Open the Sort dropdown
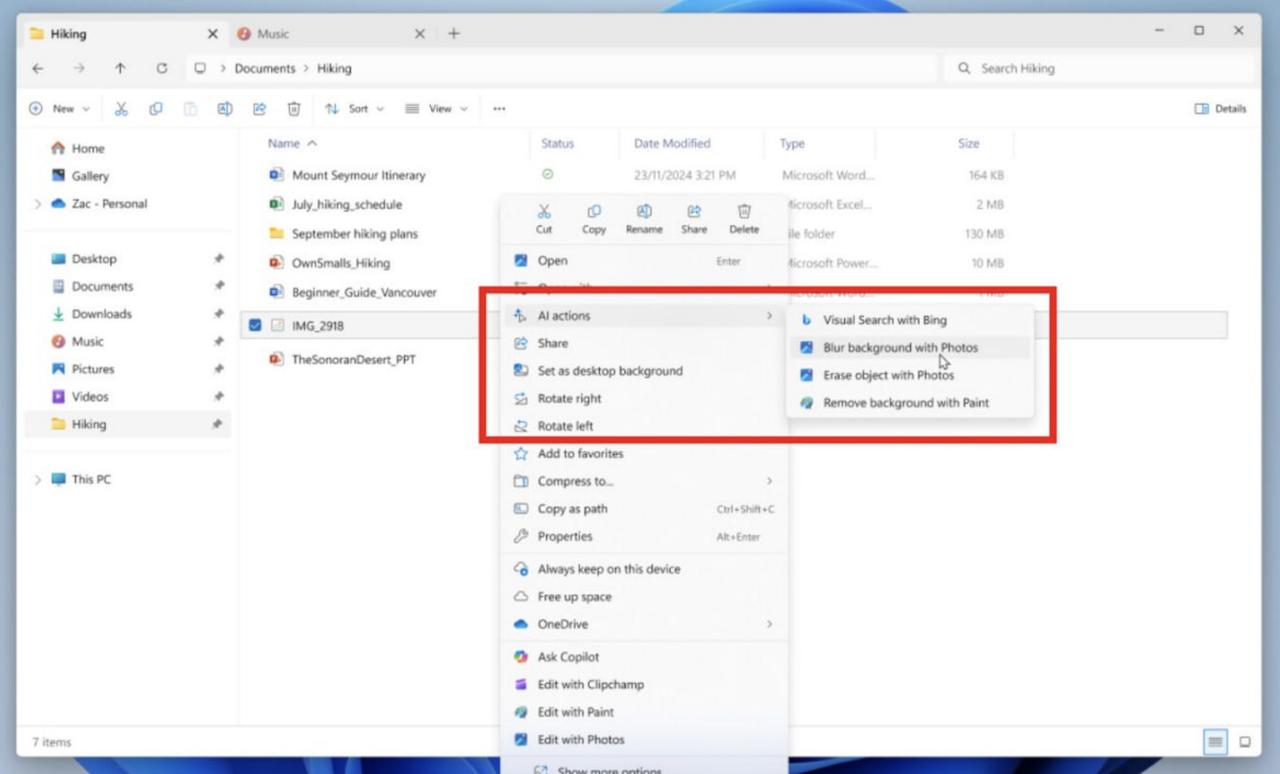 (355, 109)
